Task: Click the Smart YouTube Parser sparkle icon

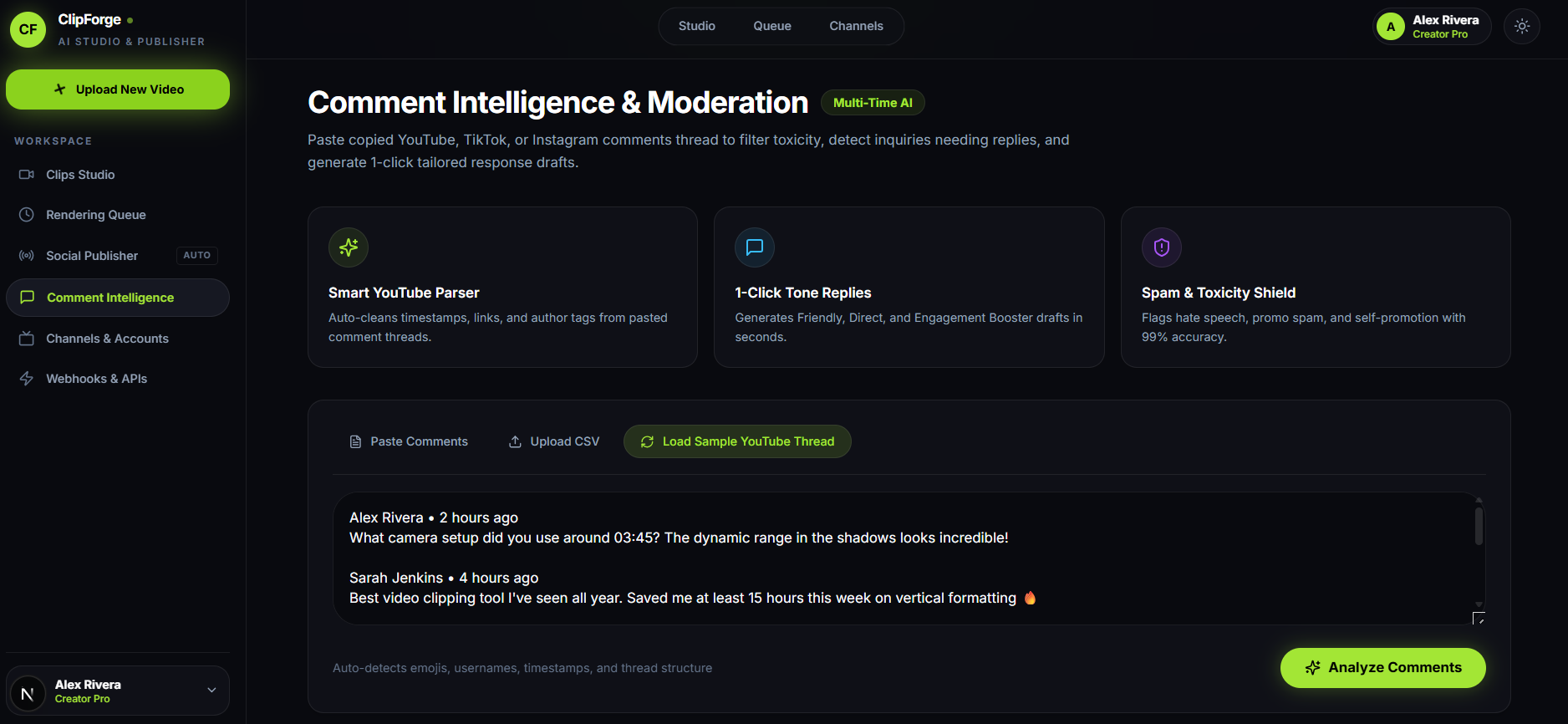Action: pyautogui.click(x=349, y=247)
